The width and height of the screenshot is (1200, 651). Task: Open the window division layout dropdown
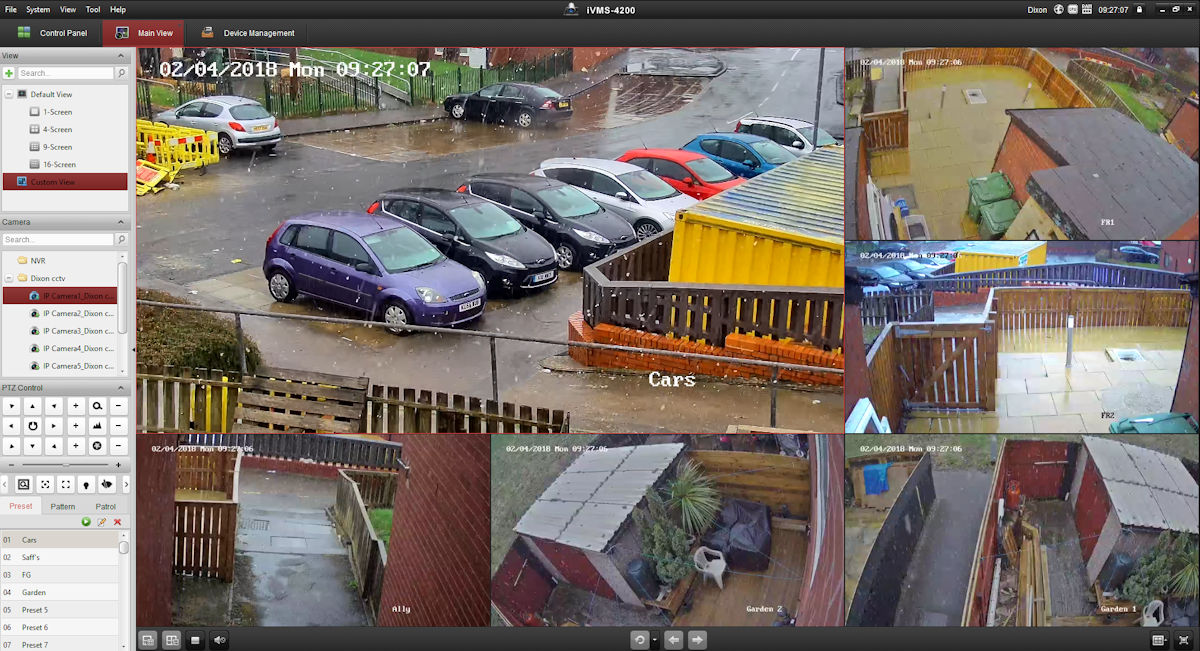click(x=1160, y=640)
